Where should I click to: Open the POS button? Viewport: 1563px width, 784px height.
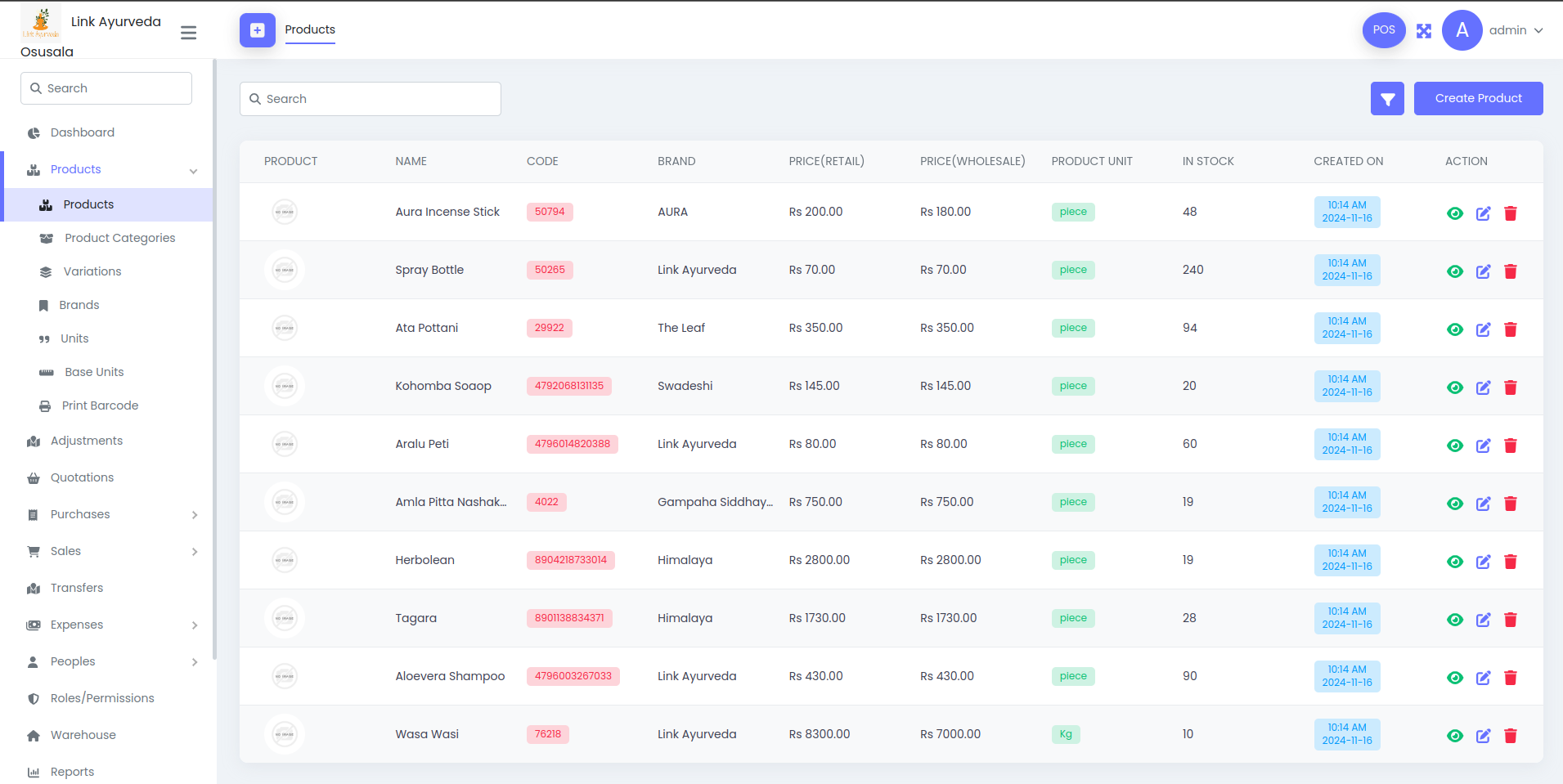pyautogui.click(x=1384, y=30)
